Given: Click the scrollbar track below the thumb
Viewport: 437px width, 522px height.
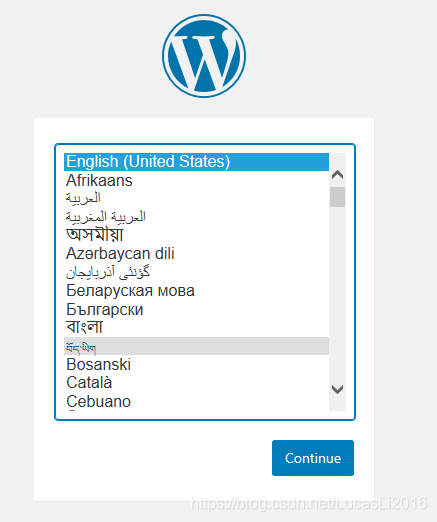Looking at the screenshot, I should pos(337,293).
